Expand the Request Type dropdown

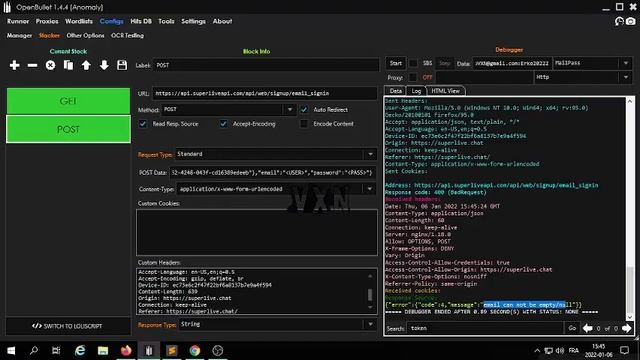tap(370, 154)
